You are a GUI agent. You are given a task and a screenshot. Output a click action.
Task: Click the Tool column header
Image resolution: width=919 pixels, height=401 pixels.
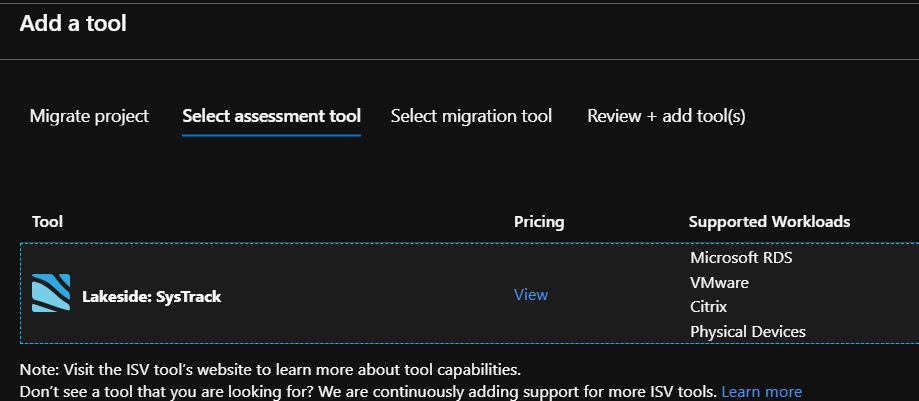click(x=48, y=221)
